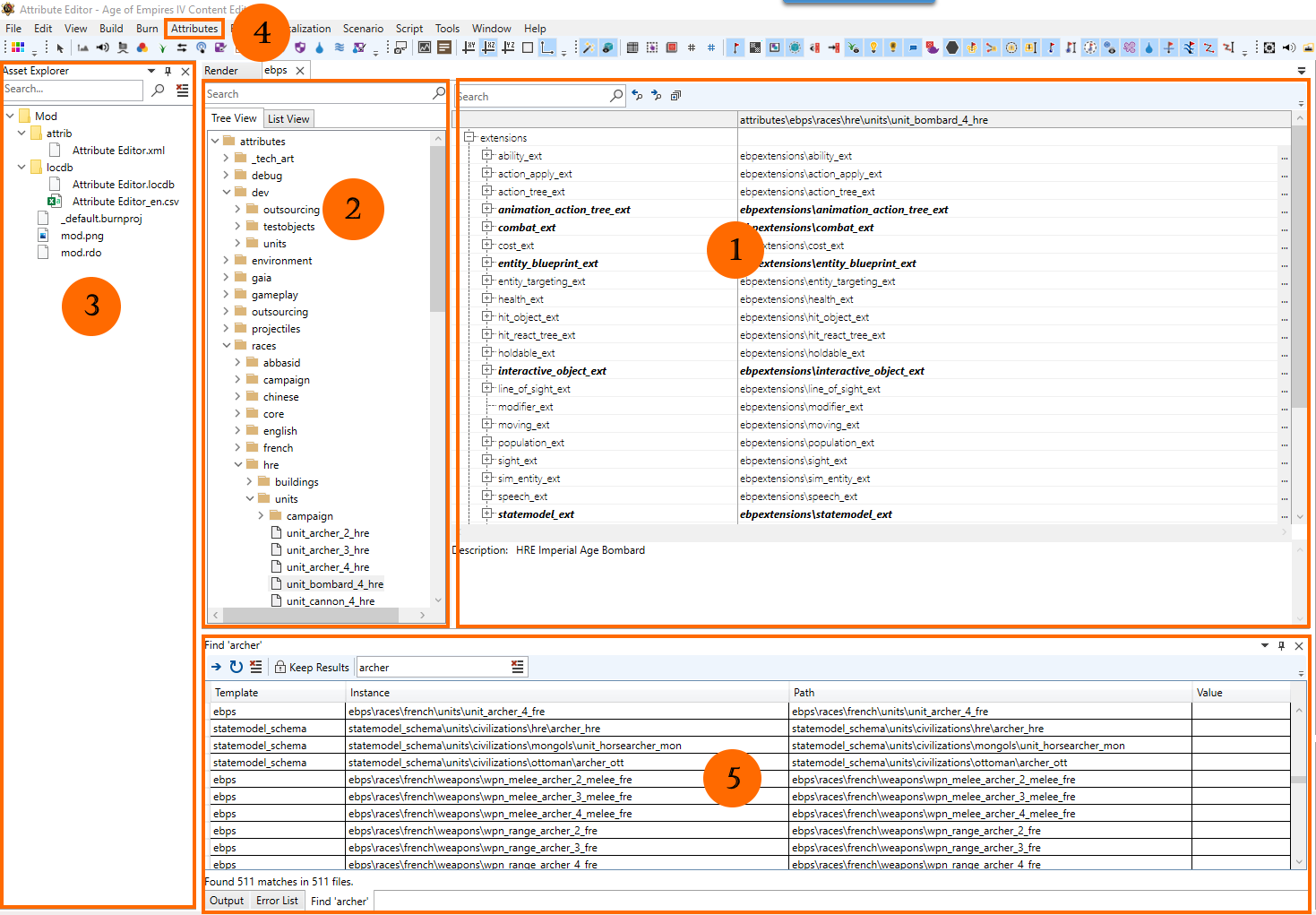1316x915 pixels.
Task: Open the Scenario menu
Action: pyautogui.click(x=363, y=29)
